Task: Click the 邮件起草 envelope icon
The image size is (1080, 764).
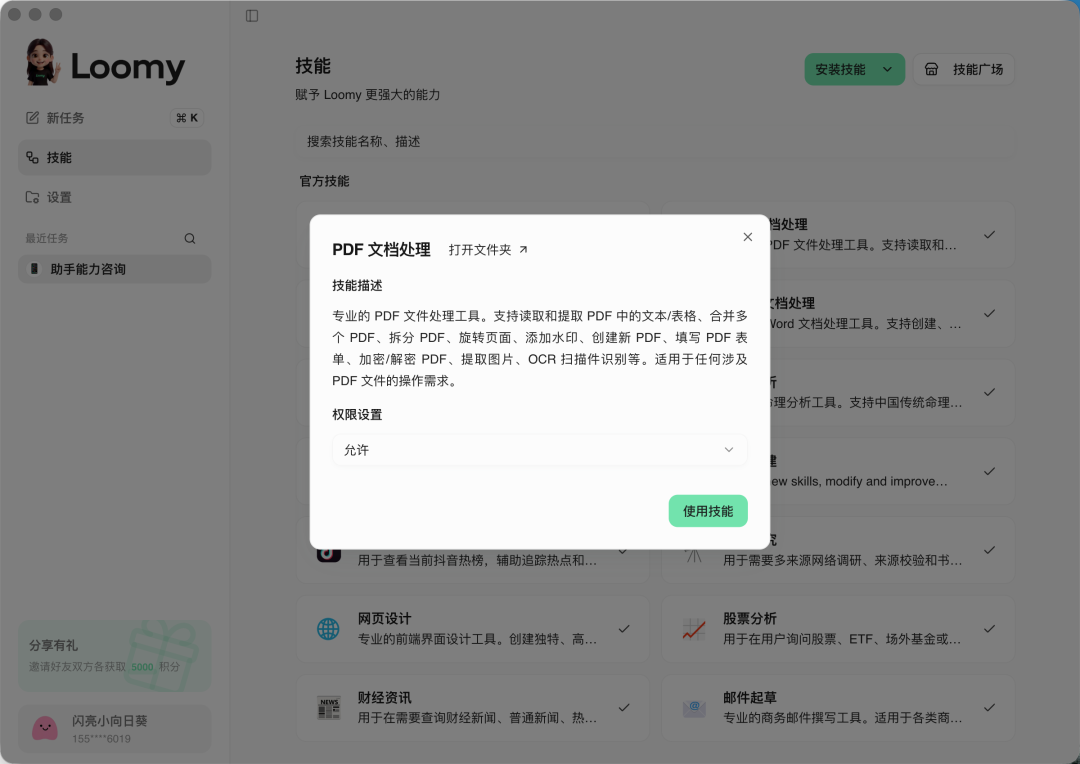Action: pyautogui.click(x=694, y=708)
